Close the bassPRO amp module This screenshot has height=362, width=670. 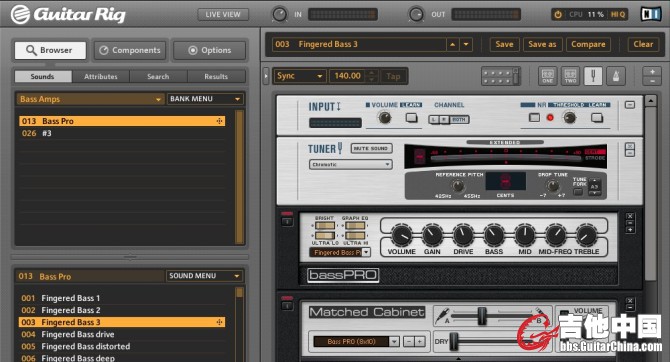click(630, 216)
